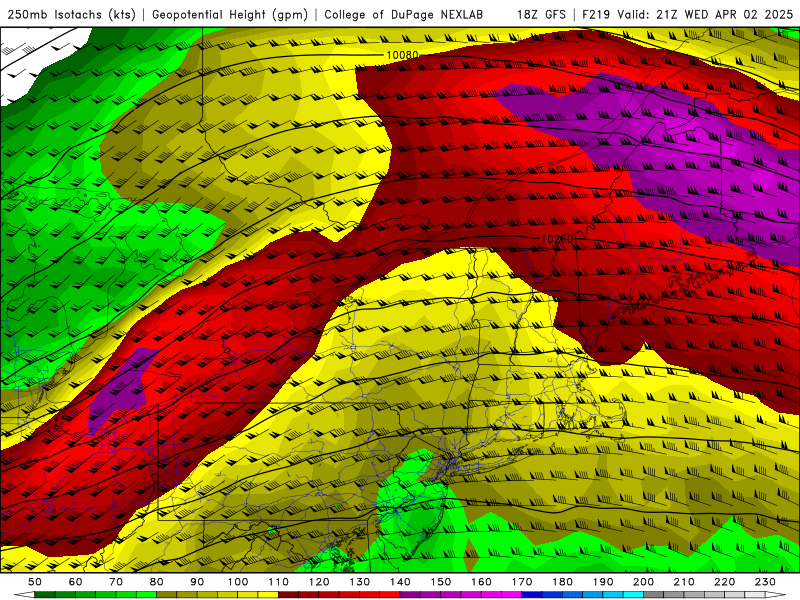Click the 10260 height contour label

coord(557,239)
